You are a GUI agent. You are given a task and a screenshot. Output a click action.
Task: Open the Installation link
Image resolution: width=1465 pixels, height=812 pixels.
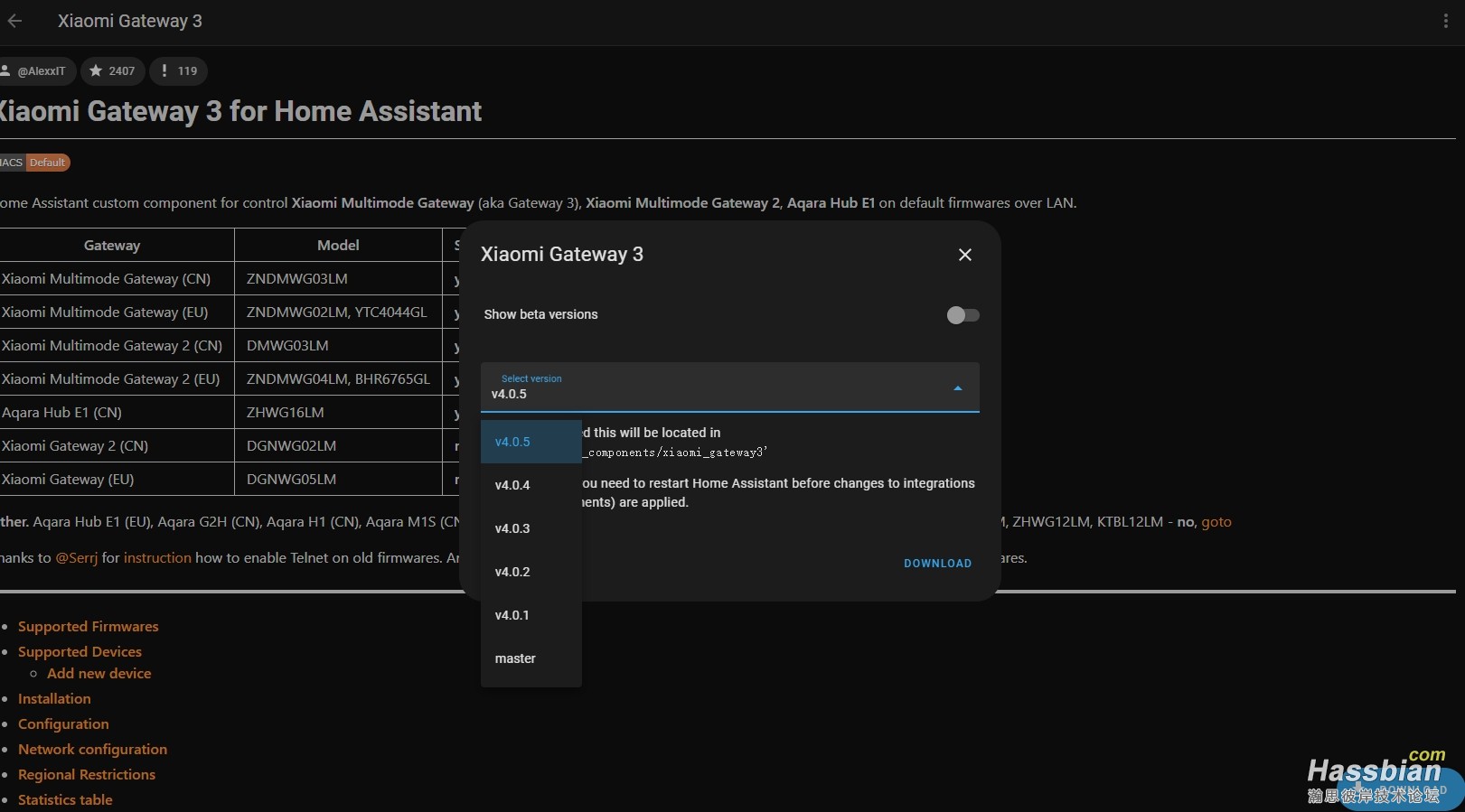[x=54, y=698]
